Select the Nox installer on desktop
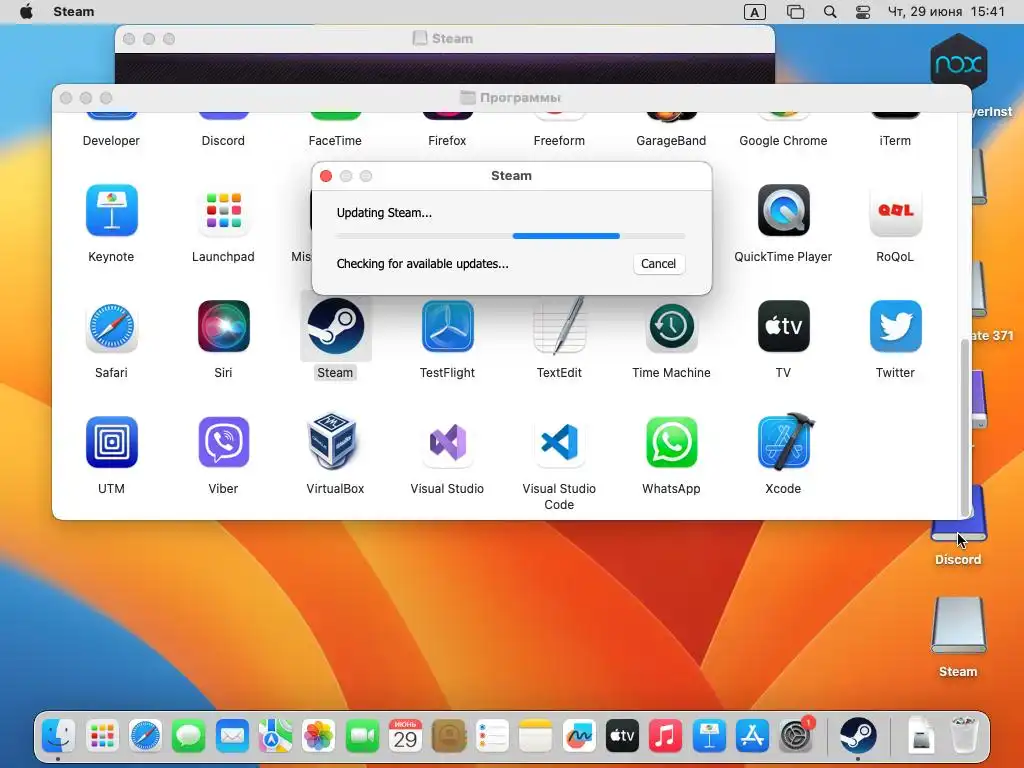 tap(958, 62)
